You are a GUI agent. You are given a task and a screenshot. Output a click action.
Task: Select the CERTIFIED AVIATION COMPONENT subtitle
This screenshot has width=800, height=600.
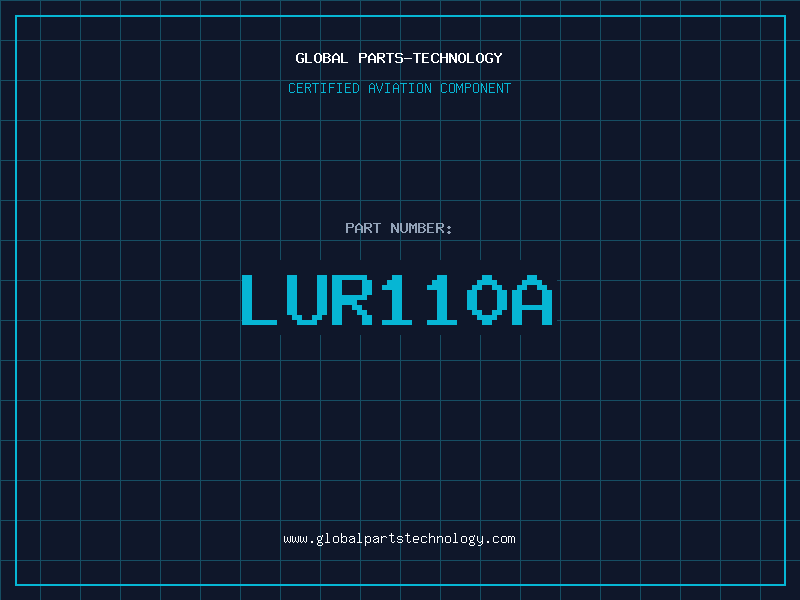tap(399, 88)
